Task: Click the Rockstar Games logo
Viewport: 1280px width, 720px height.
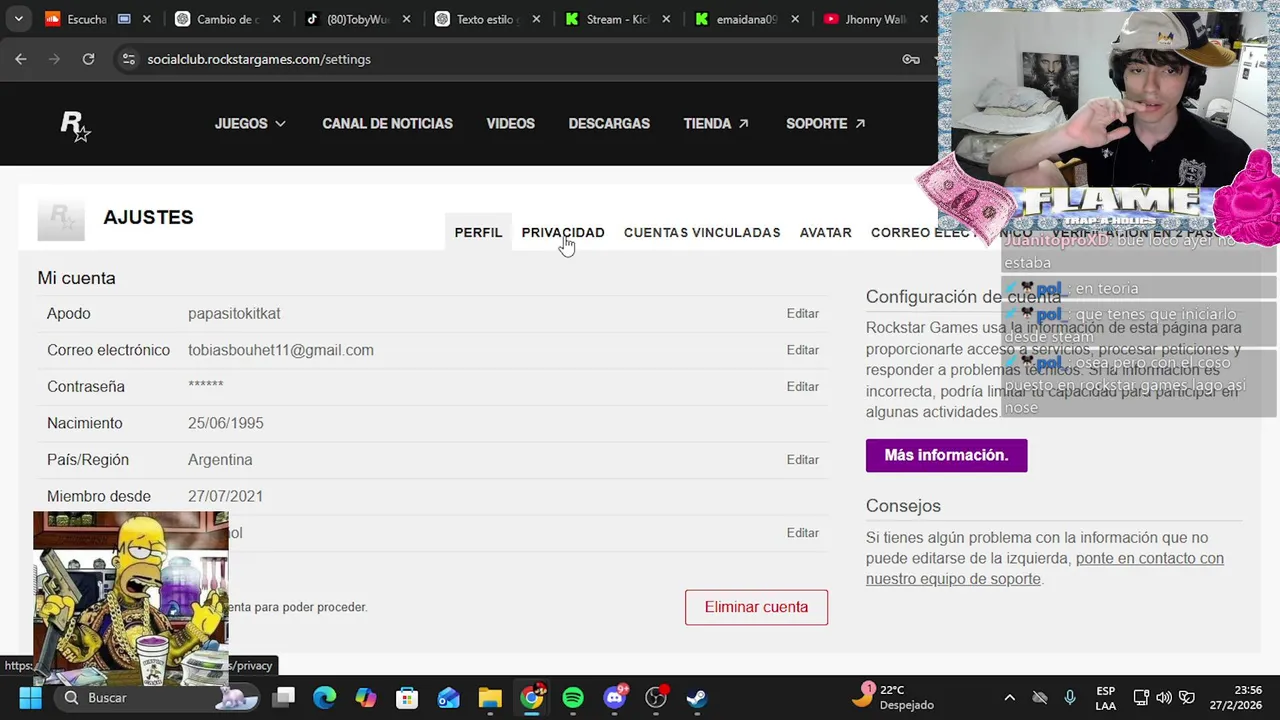Action: coord(75,125)
